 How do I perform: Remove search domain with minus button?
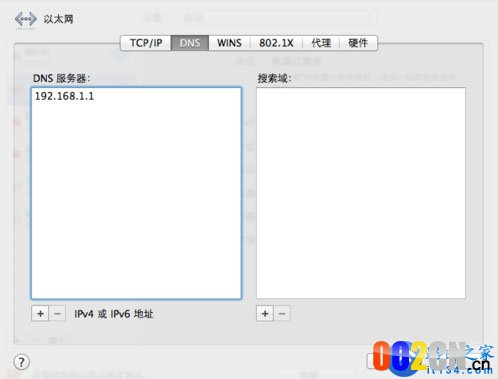pyautogui.click(x=282, y=313)
